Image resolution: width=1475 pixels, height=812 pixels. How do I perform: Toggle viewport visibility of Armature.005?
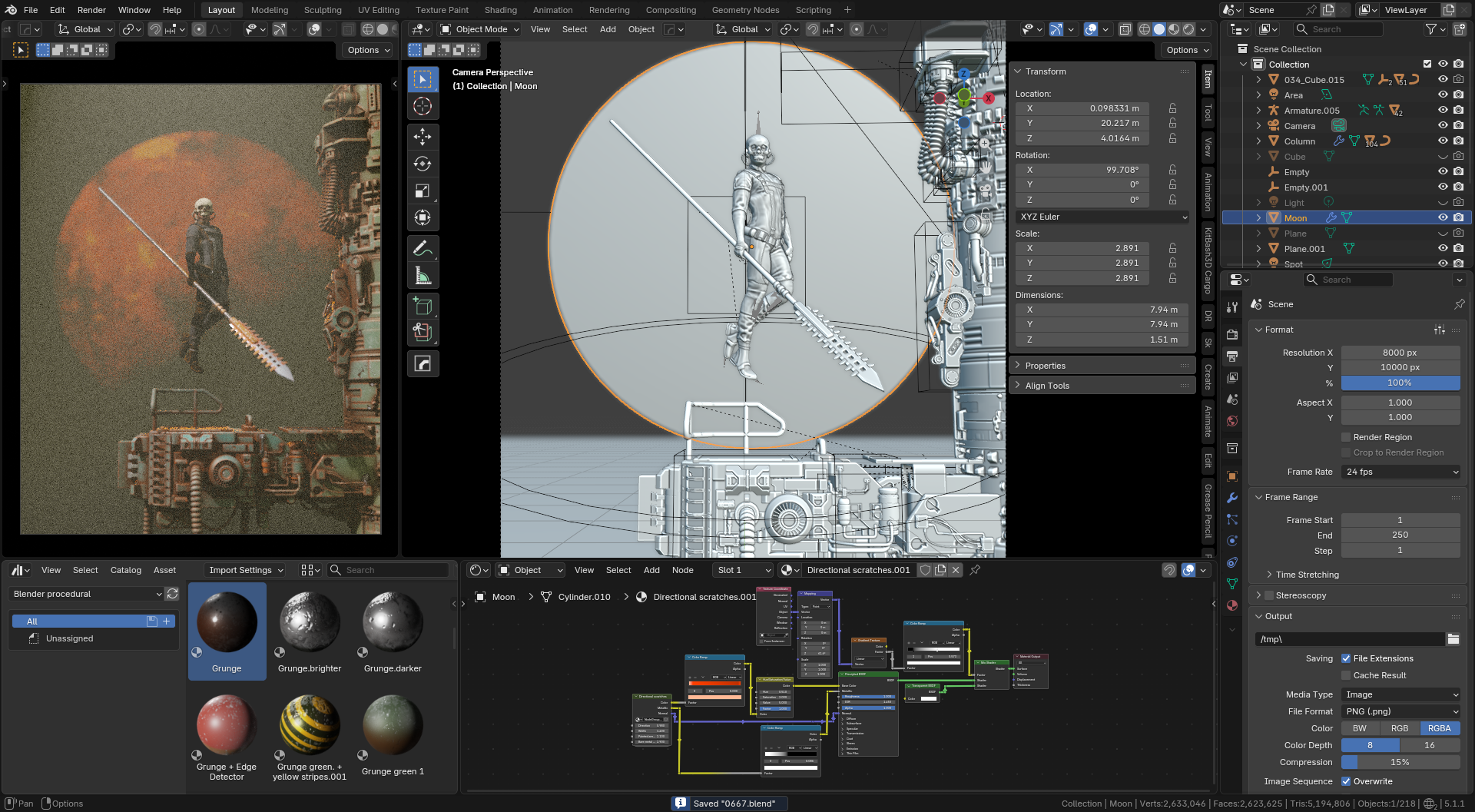point(1443,111)
